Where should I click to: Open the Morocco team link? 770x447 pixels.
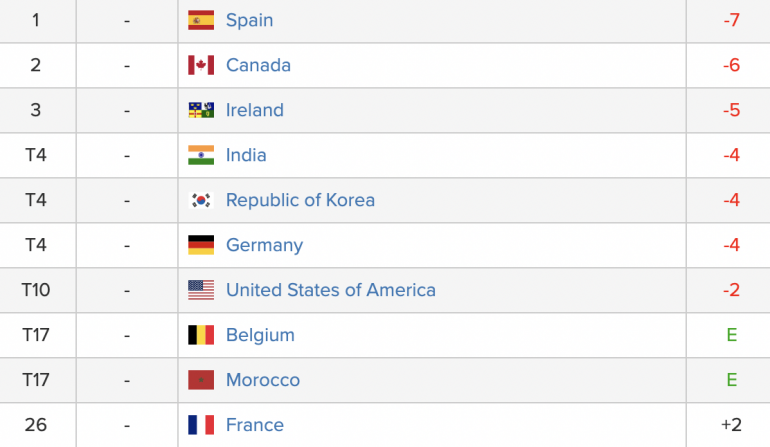click(263, 380)
